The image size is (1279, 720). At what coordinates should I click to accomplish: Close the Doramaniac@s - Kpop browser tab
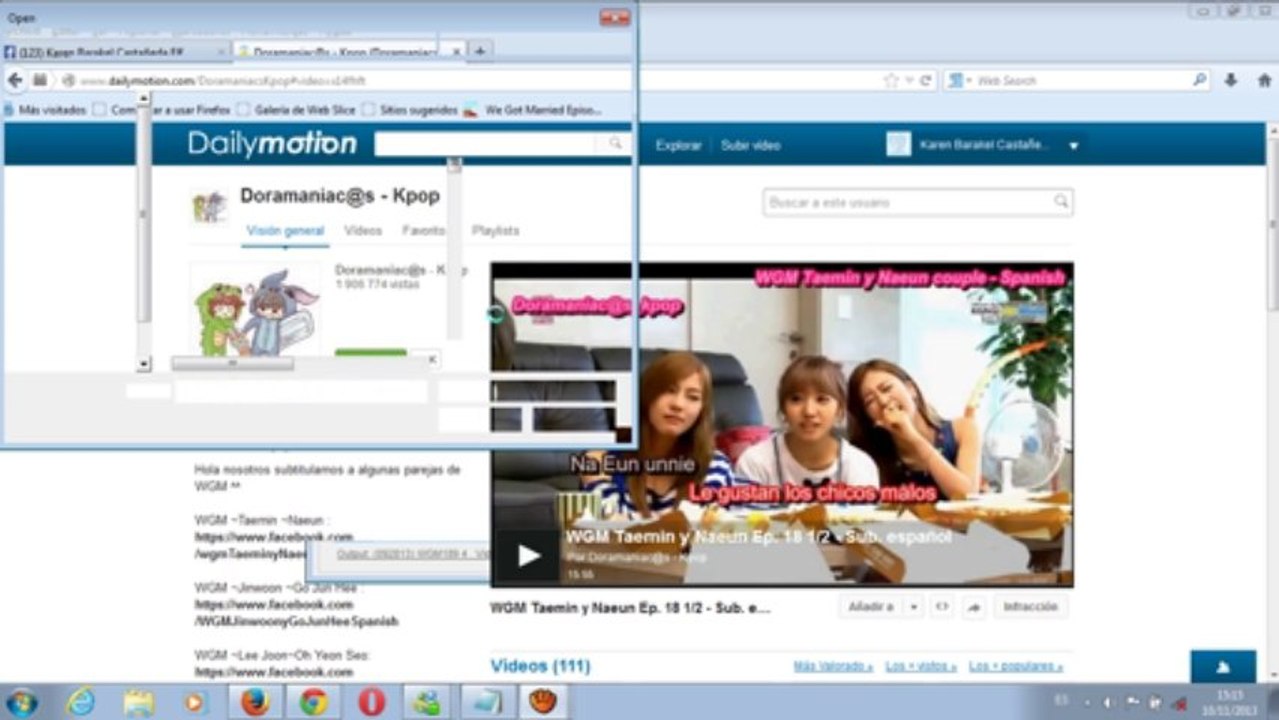click(457, 51)
